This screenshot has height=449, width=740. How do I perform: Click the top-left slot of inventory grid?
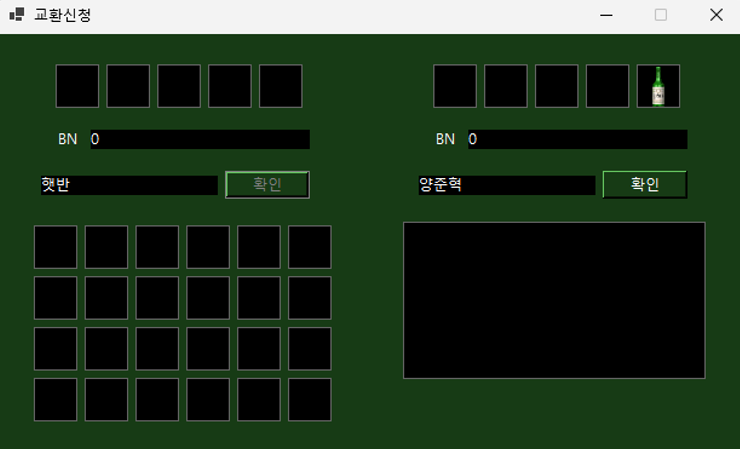[x=56, y=247]
